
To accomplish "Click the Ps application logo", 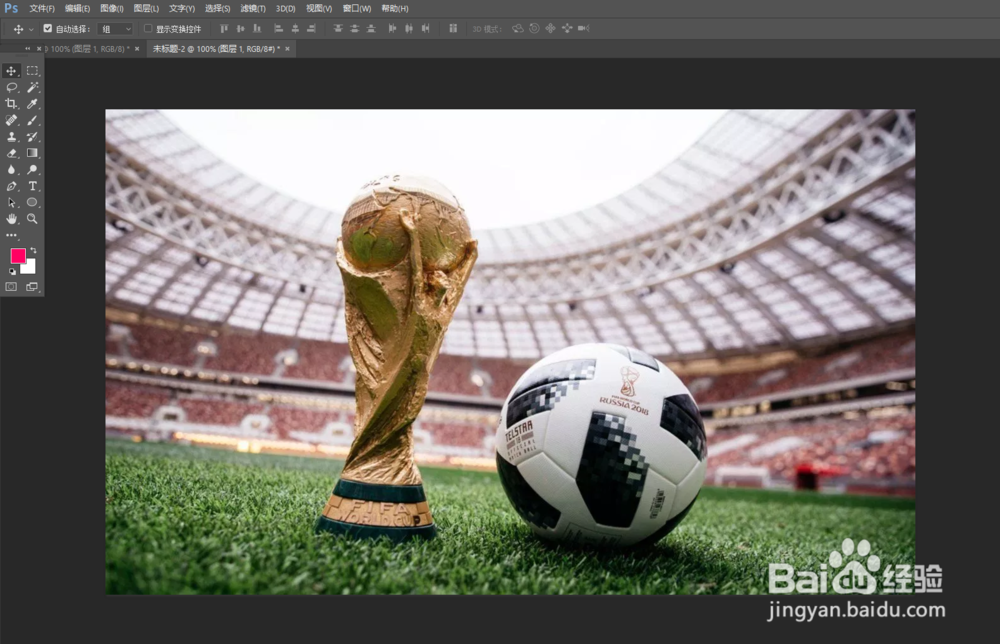I will (x=11, y=8).
